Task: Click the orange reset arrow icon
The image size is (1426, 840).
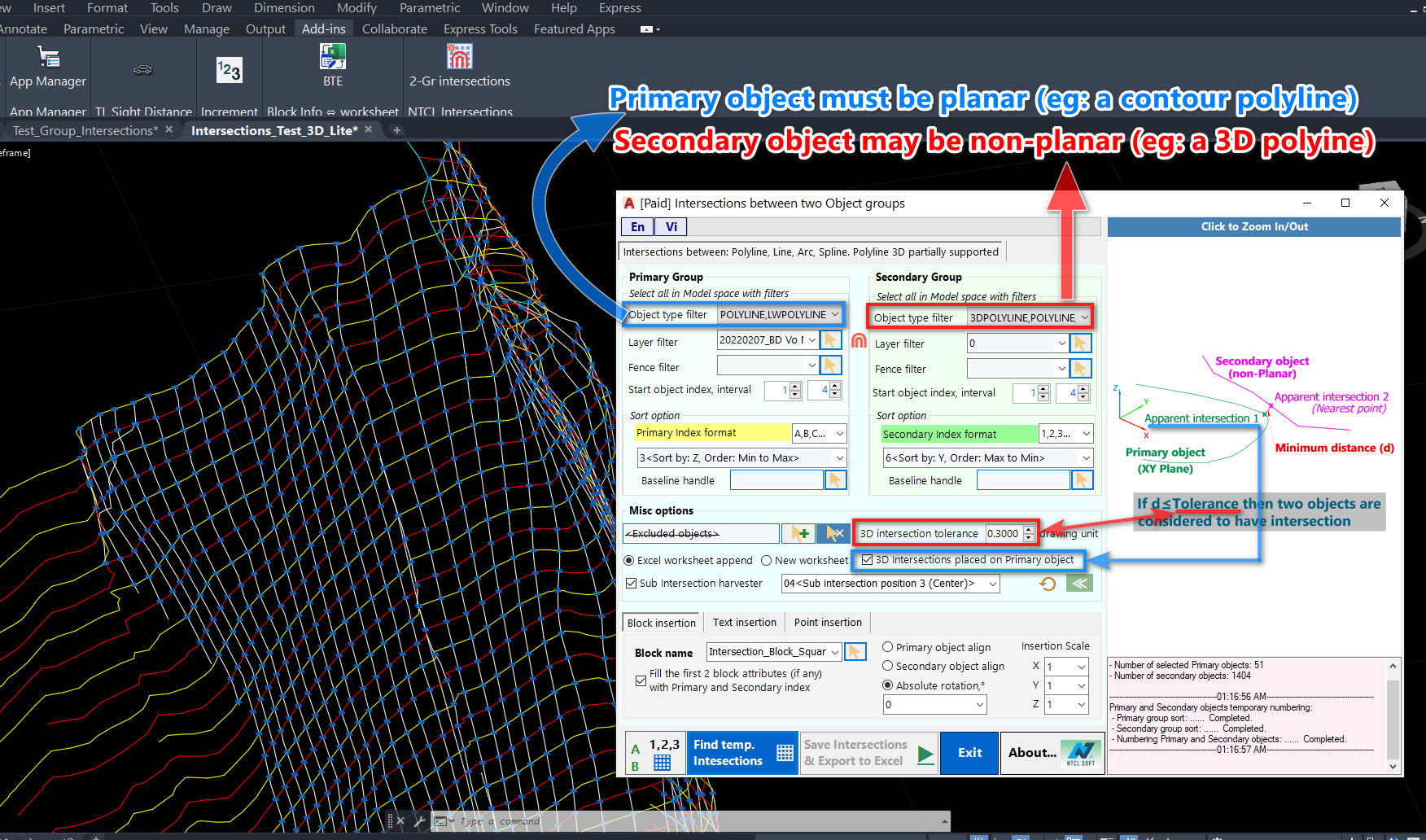Action: [x=1048, y=584]
